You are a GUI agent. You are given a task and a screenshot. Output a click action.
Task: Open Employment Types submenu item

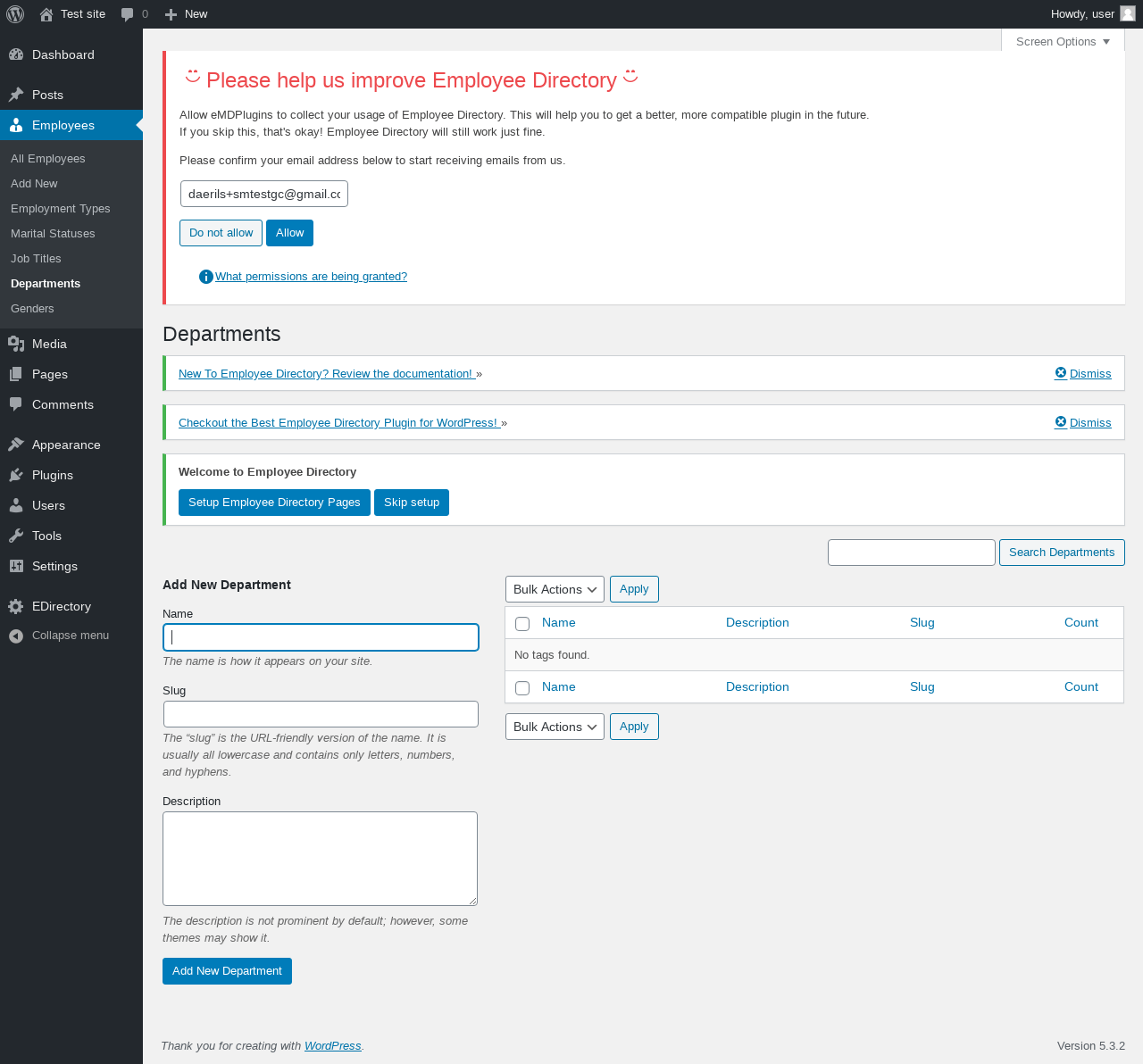click(x=61, y=209)
